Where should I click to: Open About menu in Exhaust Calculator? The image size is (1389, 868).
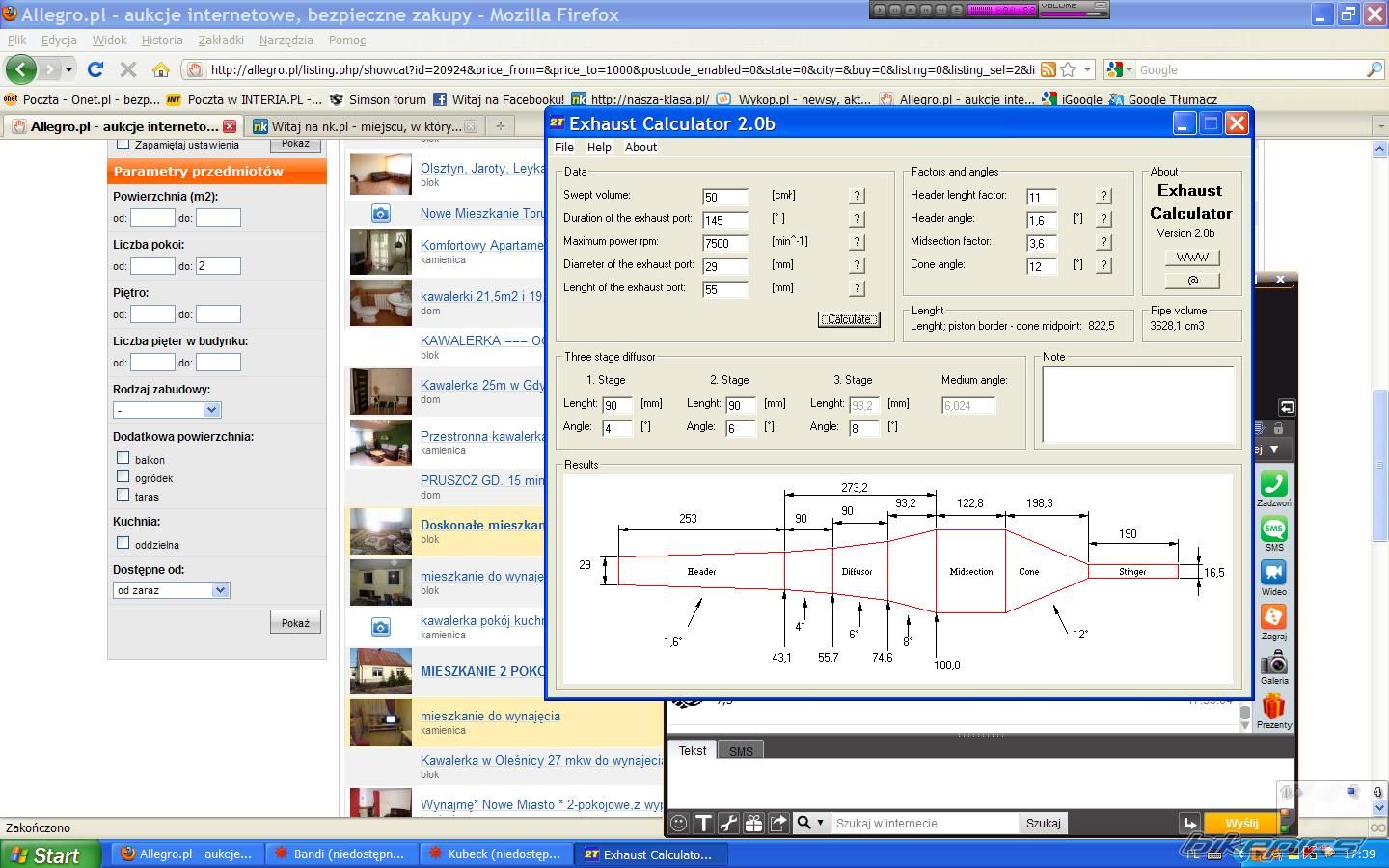pos(640,148)
